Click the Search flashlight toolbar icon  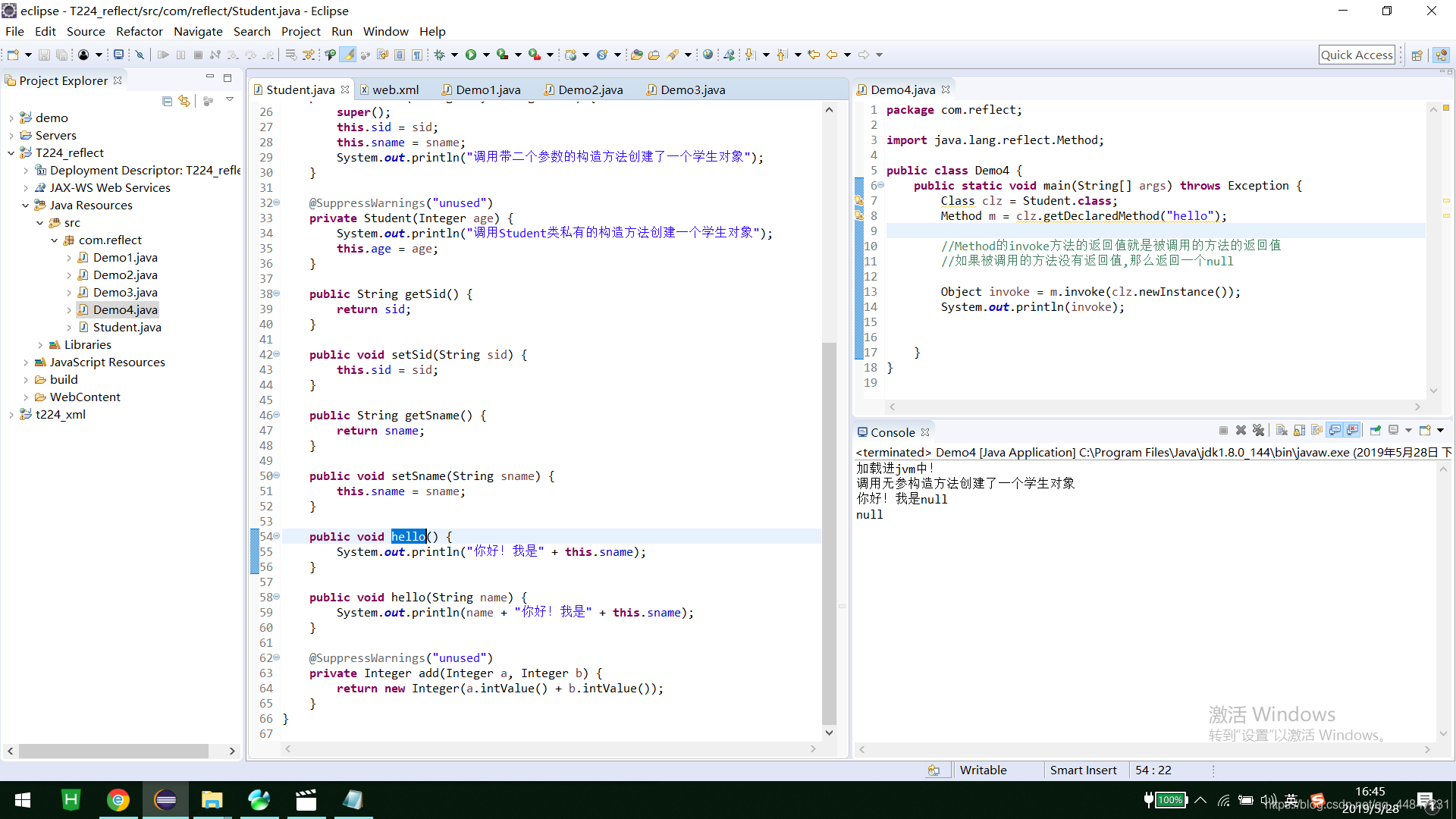[673, 55]
